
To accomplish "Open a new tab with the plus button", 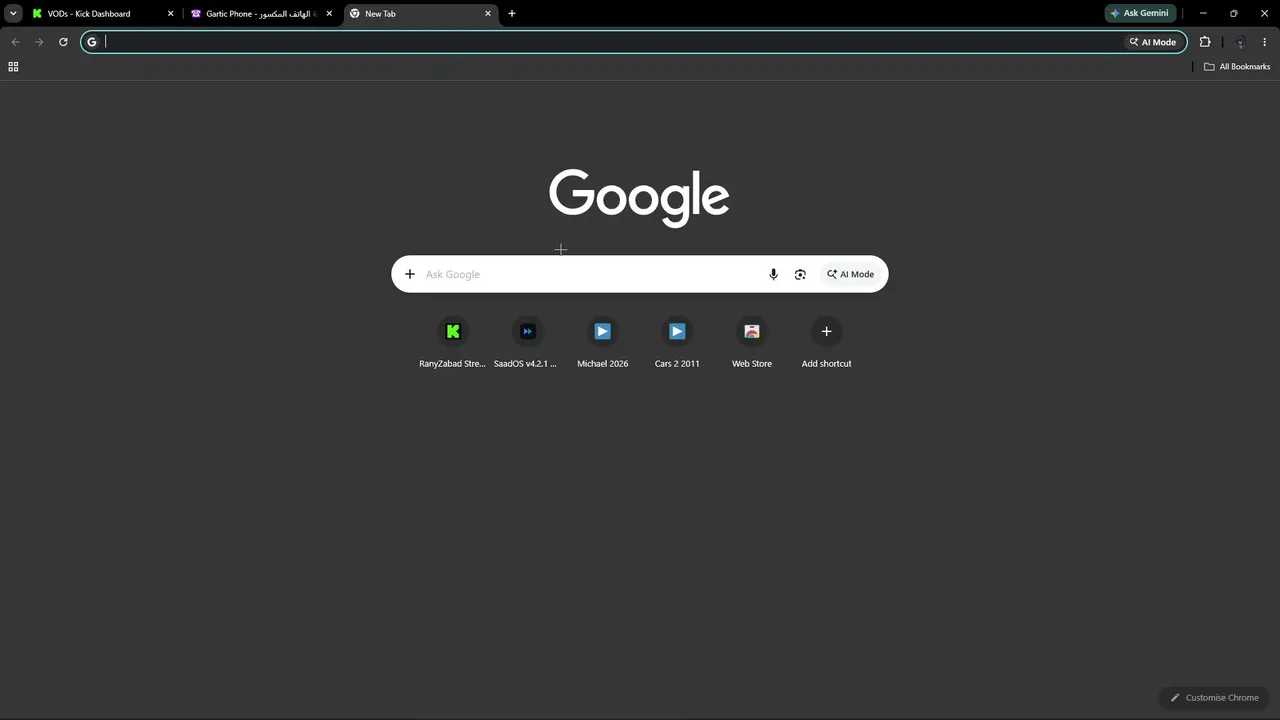I will [x=512, y=14].
